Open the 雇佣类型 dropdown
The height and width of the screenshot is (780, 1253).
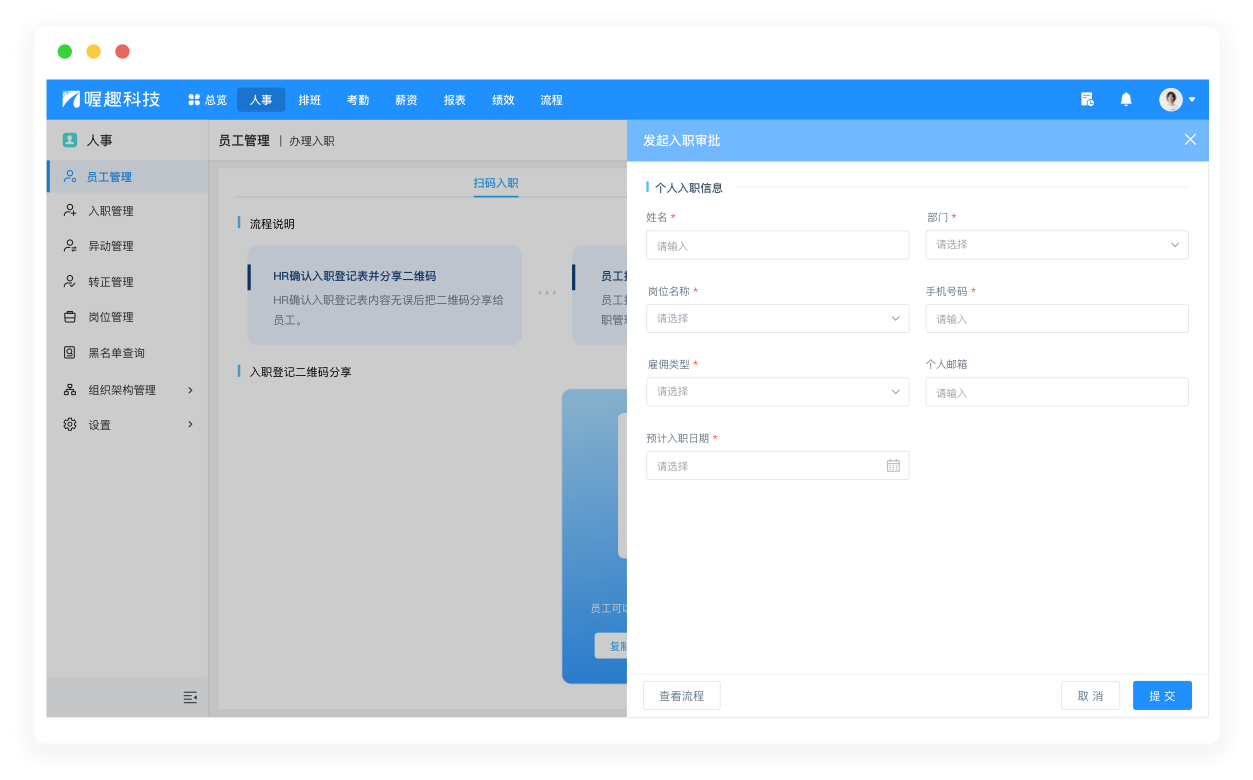tap(778, 392)
